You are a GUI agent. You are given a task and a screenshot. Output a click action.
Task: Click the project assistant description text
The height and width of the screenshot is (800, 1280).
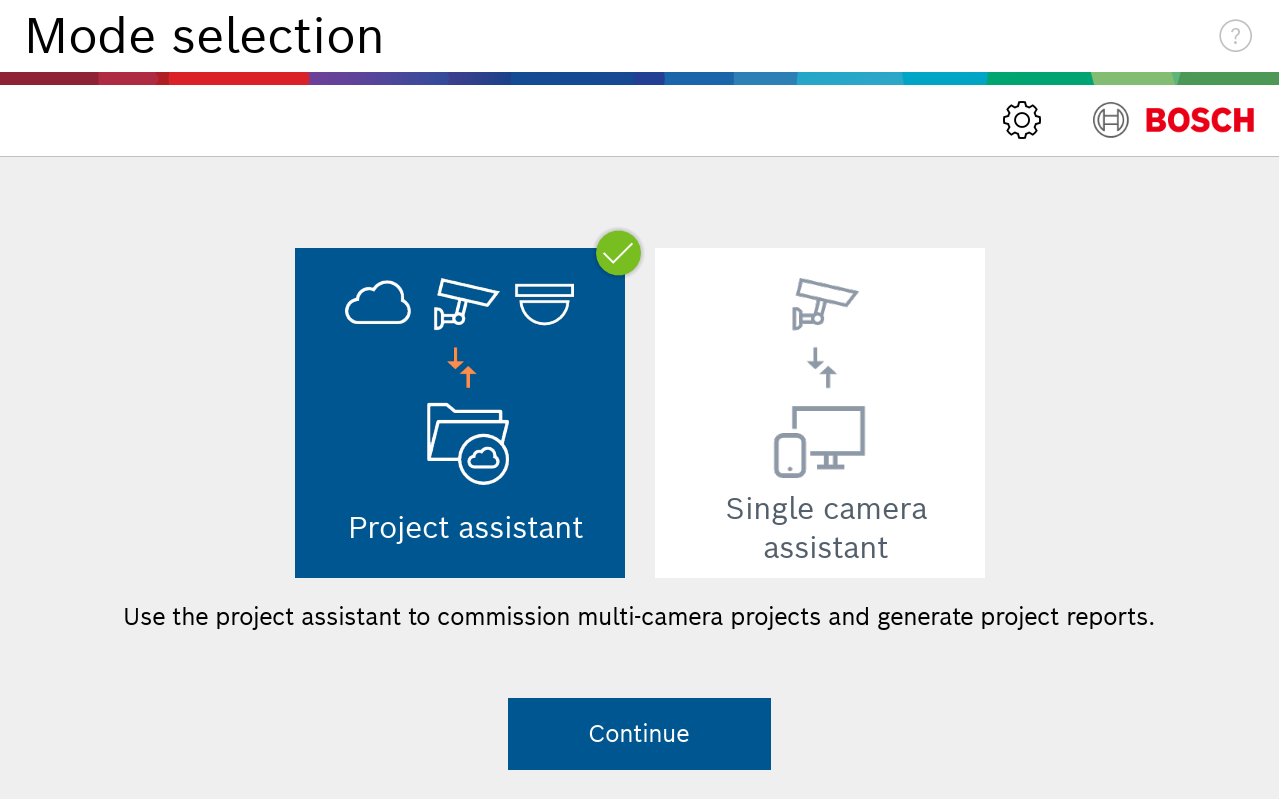[639, 617]
